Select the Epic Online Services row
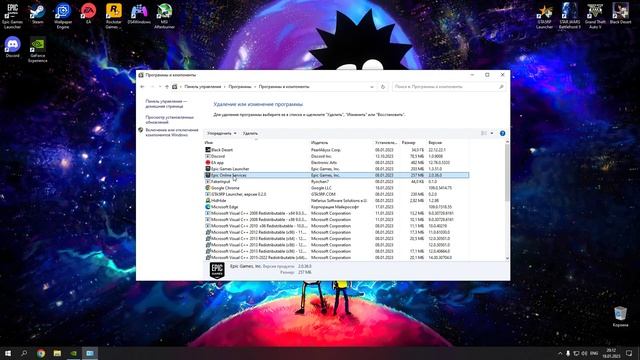Viewport: 640px width, 360px height. coord(336,175)
